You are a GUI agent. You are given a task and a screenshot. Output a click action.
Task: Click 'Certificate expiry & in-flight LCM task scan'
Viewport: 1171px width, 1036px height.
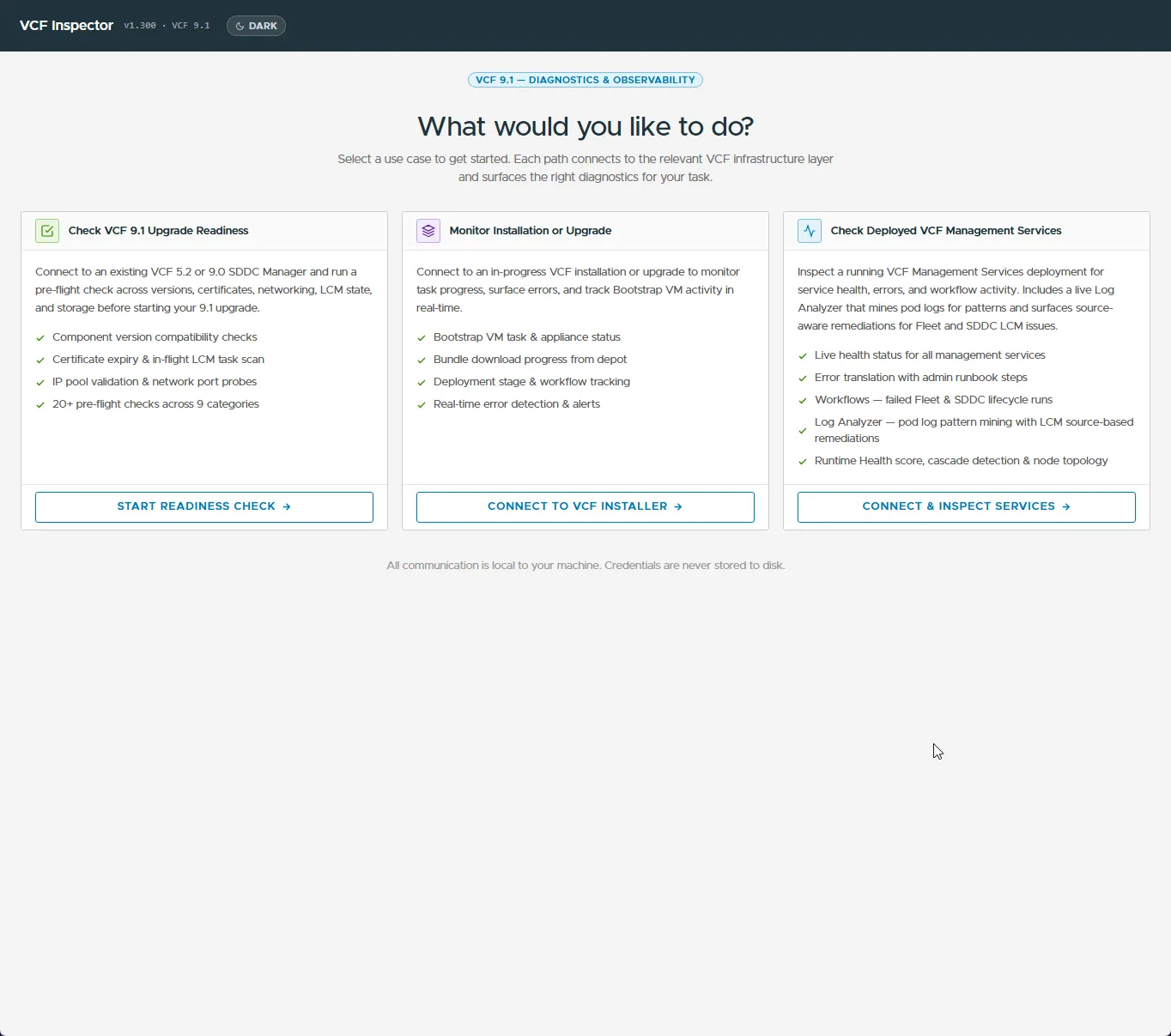158,360
